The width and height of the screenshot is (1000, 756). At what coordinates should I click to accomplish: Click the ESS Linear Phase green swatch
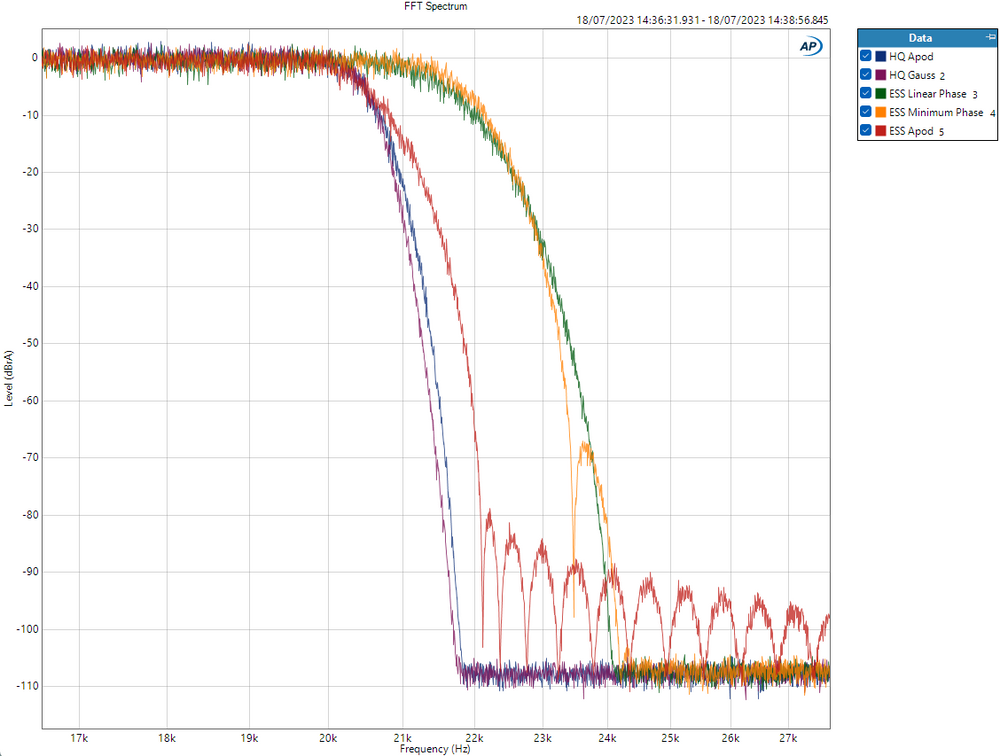(880, 94)
